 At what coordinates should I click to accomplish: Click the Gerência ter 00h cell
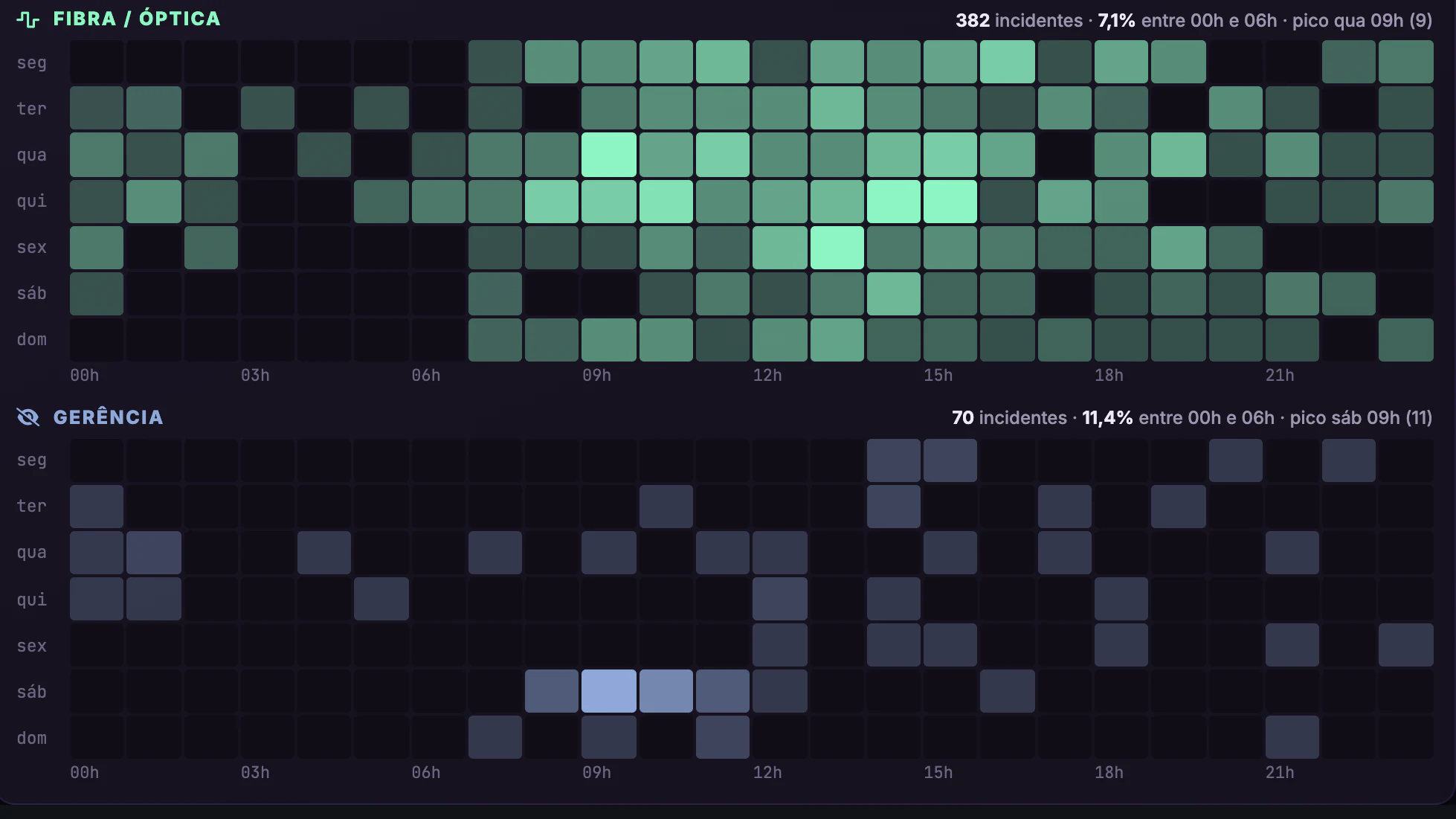point(97,507)
